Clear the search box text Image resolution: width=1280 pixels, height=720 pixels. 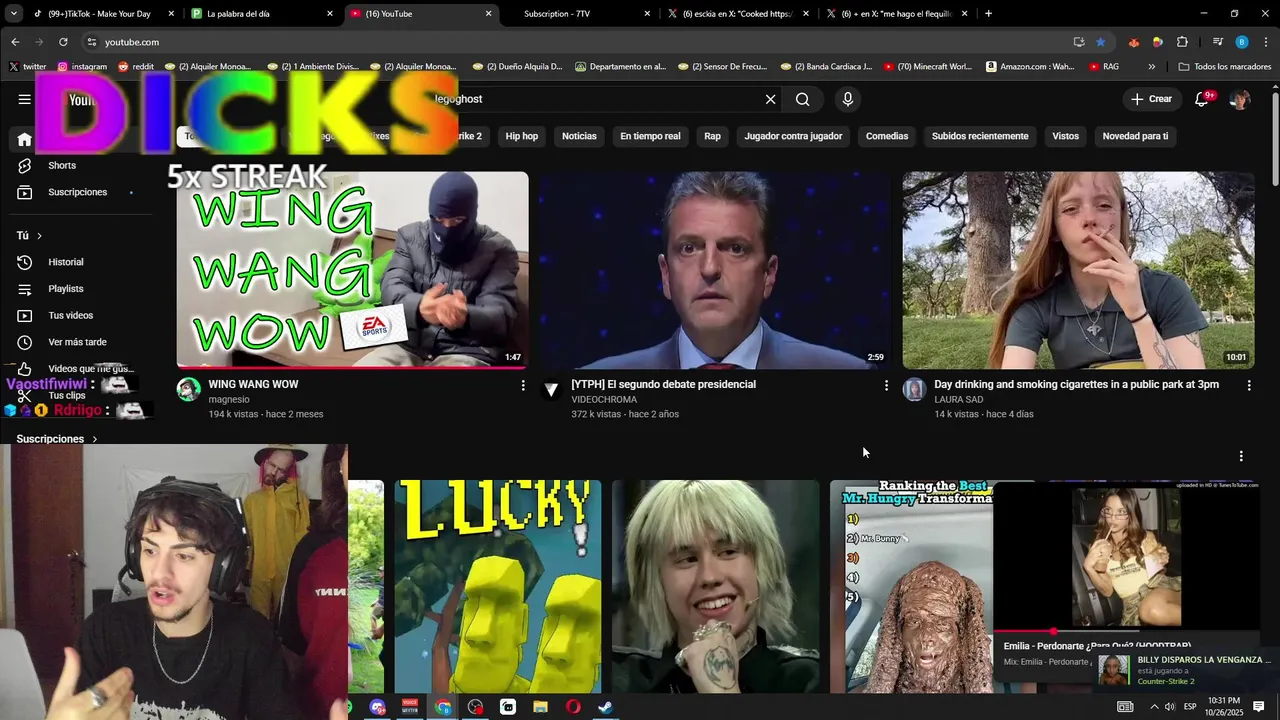pos(770,99)
